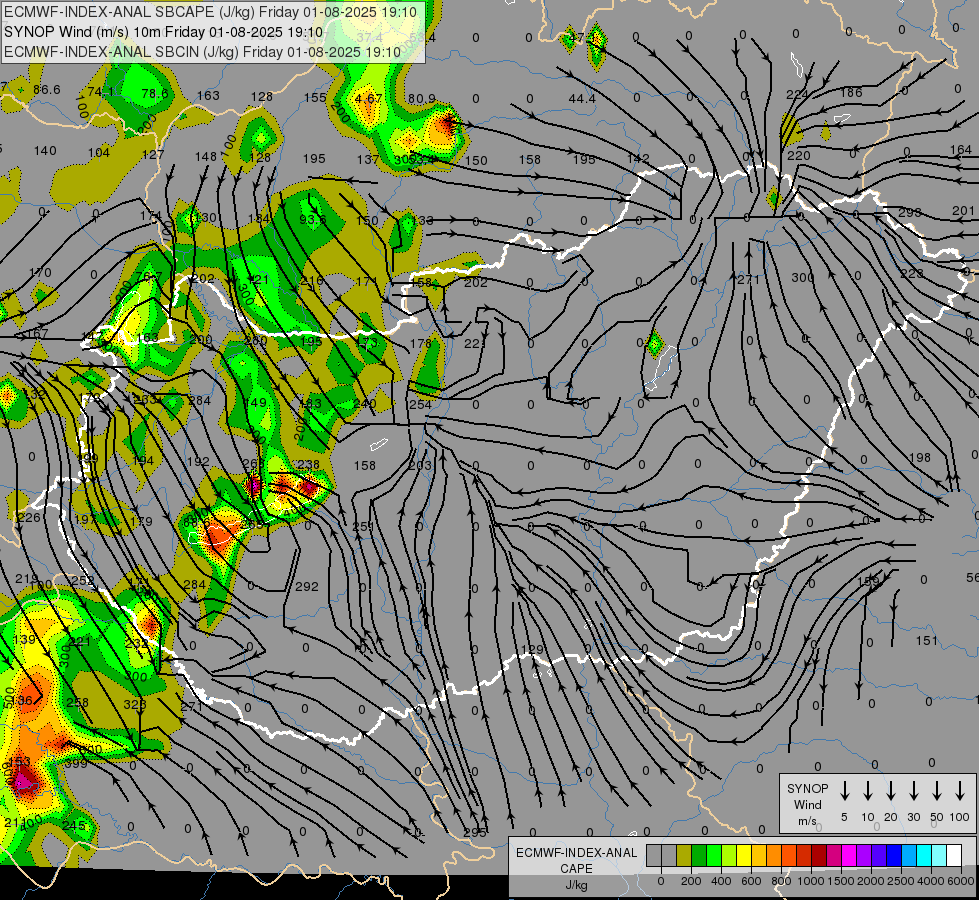The height and width of the screenshot is (900, 979).
Task: Click the '245' map value
Action: coord(74,826)
